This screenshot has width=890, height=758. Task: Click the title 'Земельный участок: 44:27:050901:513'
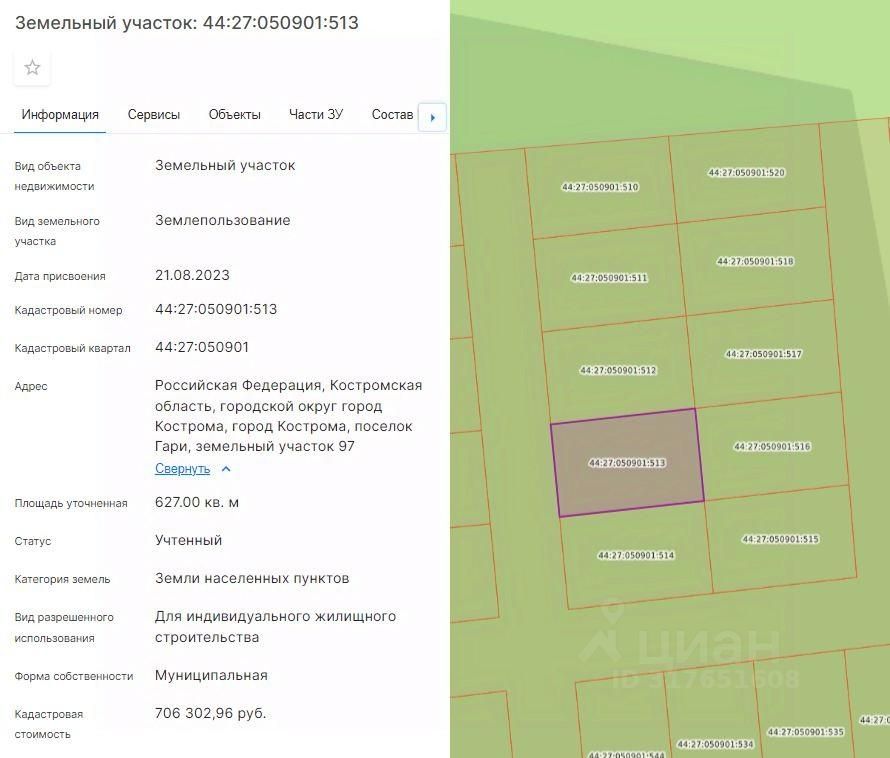[x=187, y=23]
